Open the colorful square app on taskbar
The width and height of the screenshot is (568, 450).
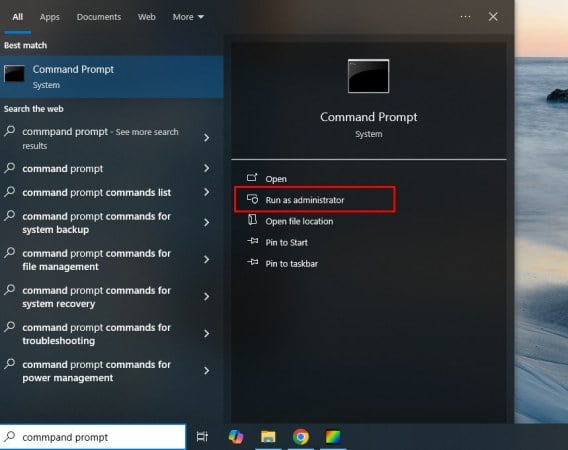[333, 437]
